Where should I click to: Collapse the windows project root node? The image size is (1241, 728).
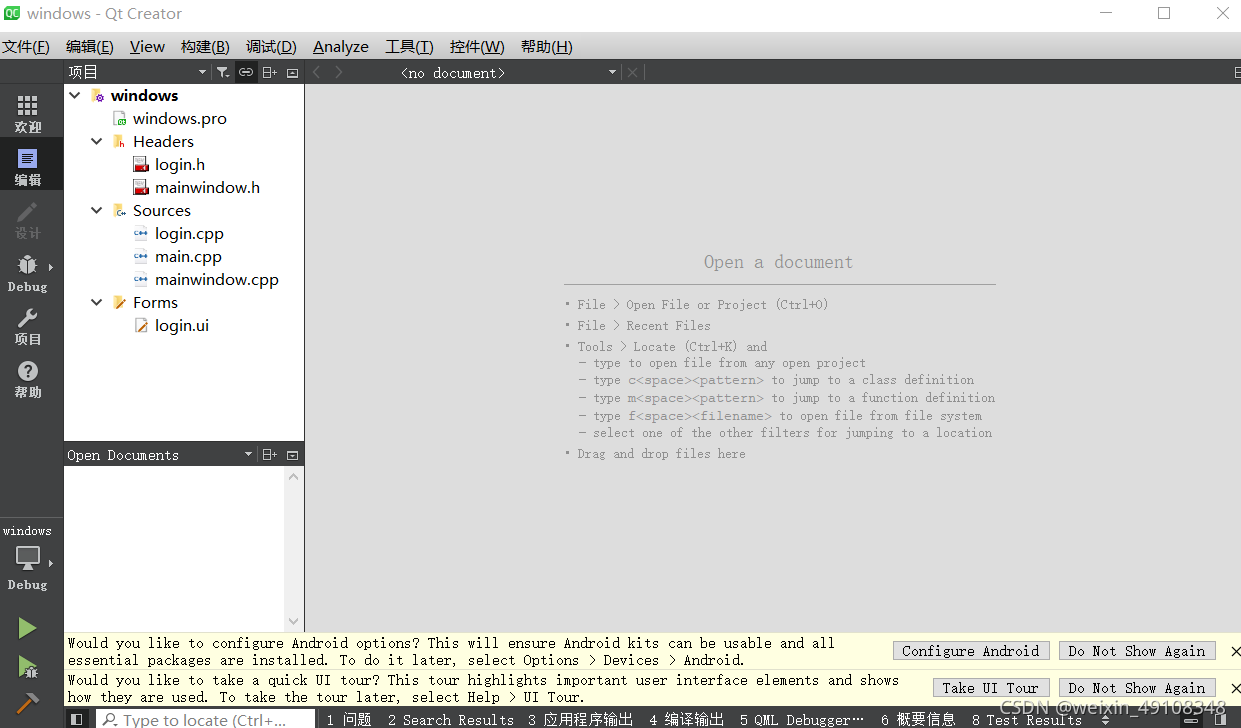pos(75,95)
